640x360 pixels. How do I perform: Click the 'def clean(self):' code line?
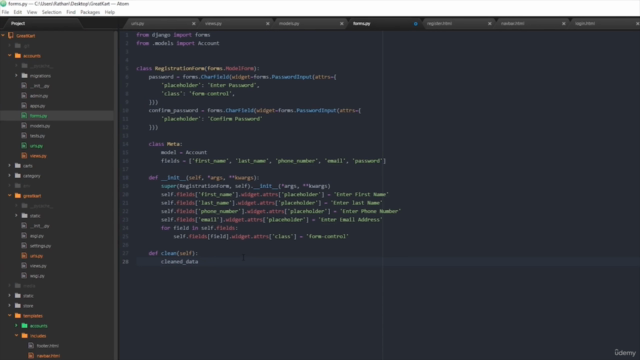173,253
